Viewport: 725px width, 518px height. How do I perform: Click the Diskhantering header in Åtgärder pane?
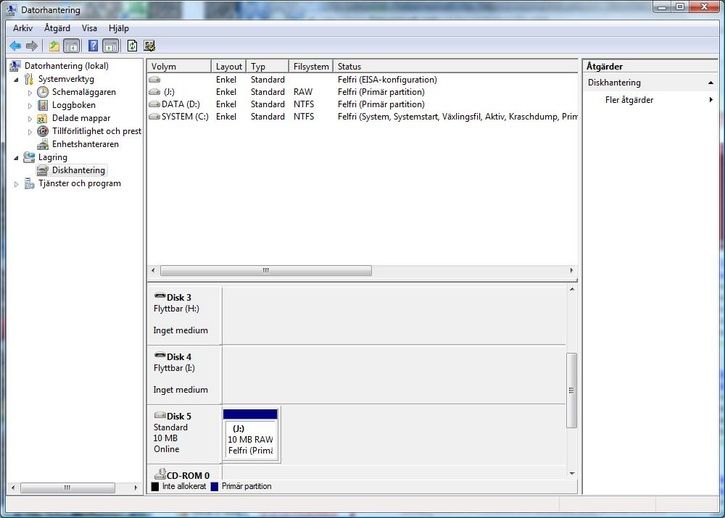click(x=651, y=83)
